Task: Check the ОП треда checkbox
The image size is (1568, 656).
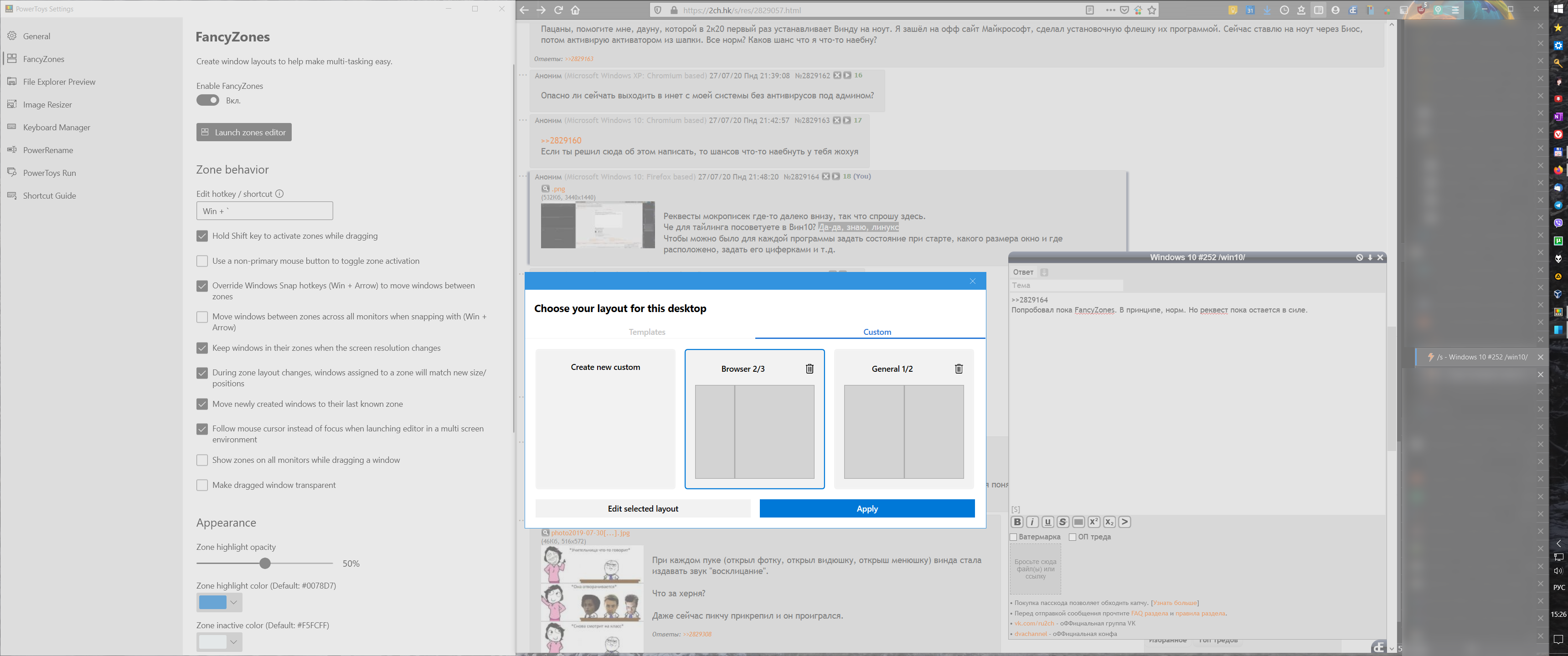Action: click(1073, 537)
